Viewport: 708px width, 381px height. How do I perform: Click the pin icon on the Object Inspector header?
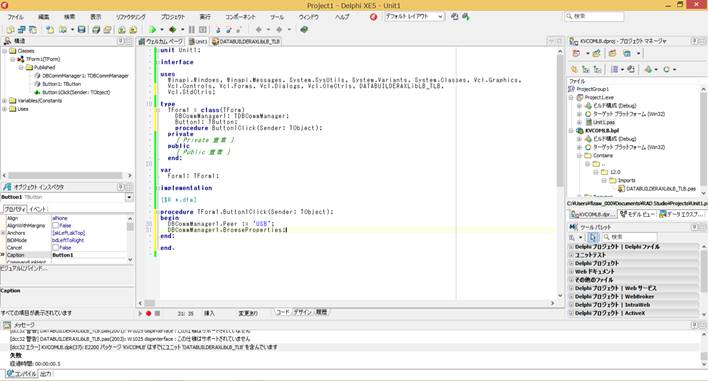point(121,187)
